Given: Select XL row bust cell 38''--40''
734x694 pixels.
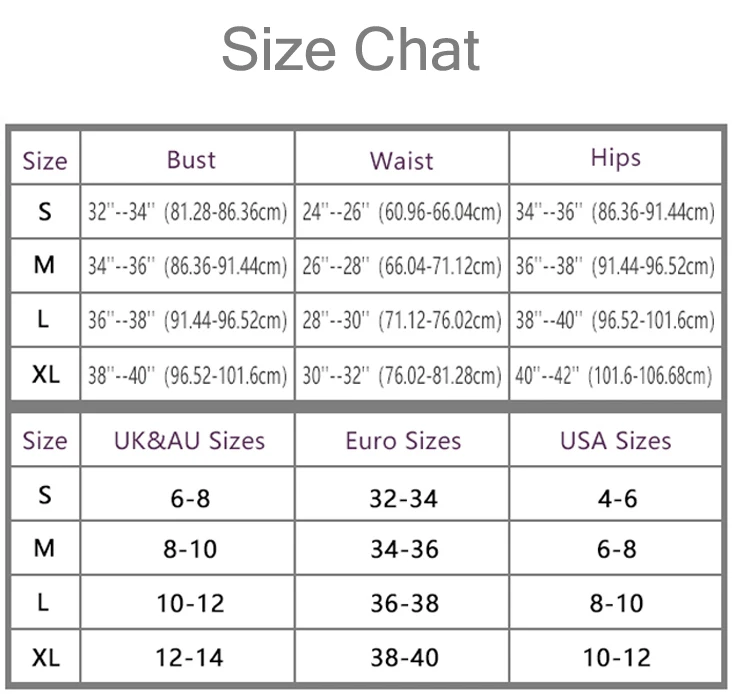Looking at the screenshot, I should pyautogui.click(x=188, y=374).
